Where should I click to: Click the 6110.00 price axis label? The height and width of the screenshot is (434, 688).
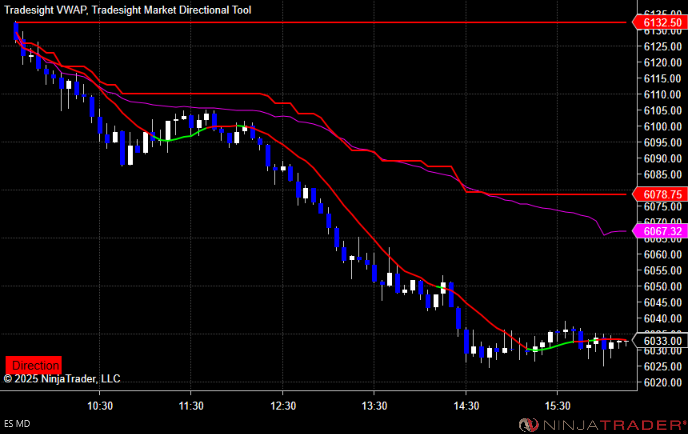point(663,94)
